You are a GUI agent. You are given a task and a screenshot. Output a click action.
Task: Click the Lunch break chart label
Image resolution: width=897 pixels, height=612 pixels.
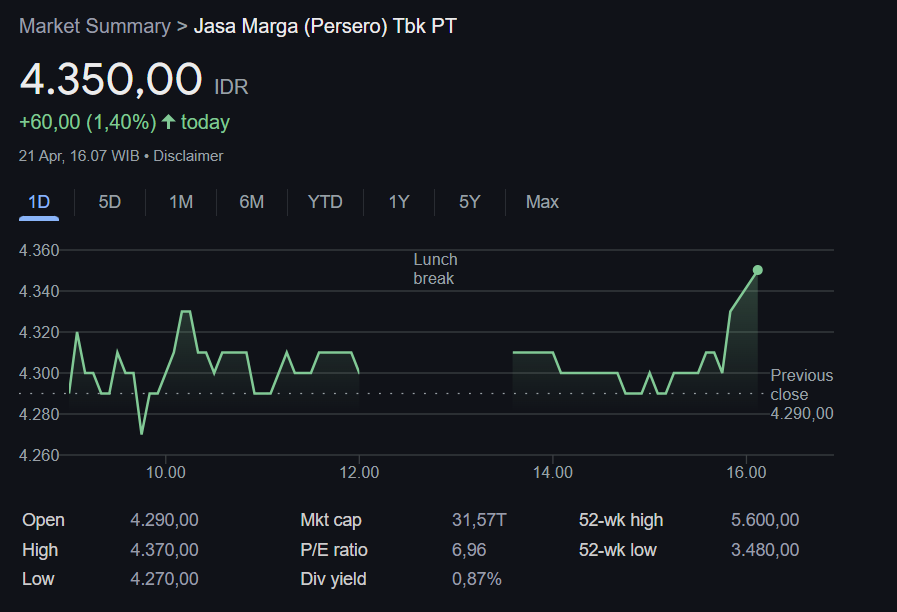click(435, 269)
